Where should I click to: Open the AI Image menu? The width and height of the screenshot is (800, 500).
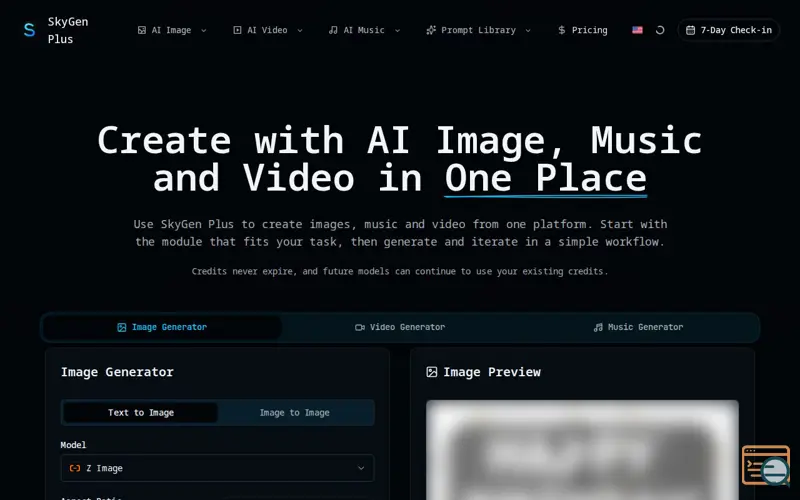(172, 30)
